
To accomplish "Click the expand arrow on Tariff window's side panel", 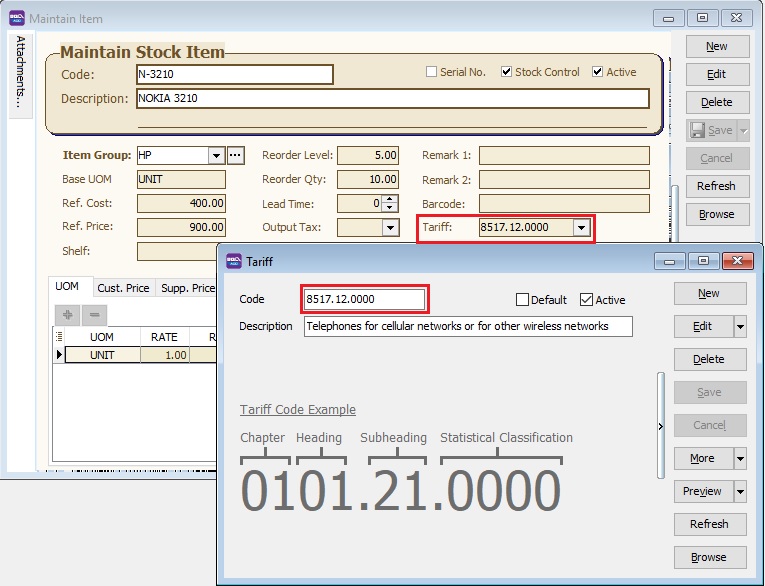I will (x=660, y=426).
